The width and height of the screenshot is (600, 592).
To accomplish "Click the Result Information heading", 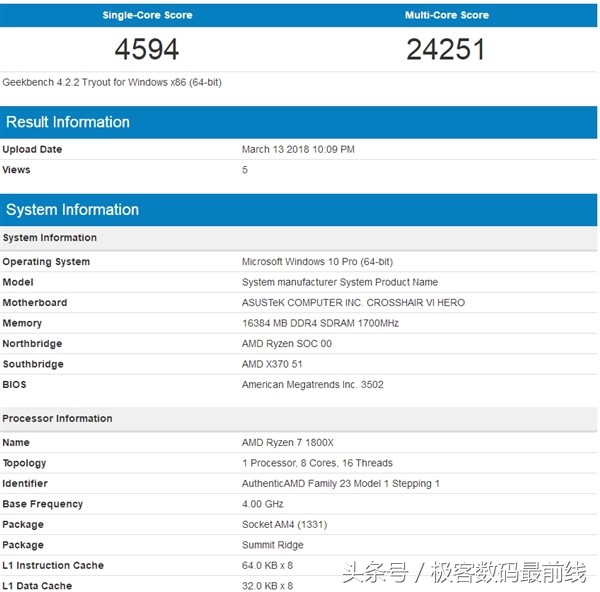I will click(68, 122).
